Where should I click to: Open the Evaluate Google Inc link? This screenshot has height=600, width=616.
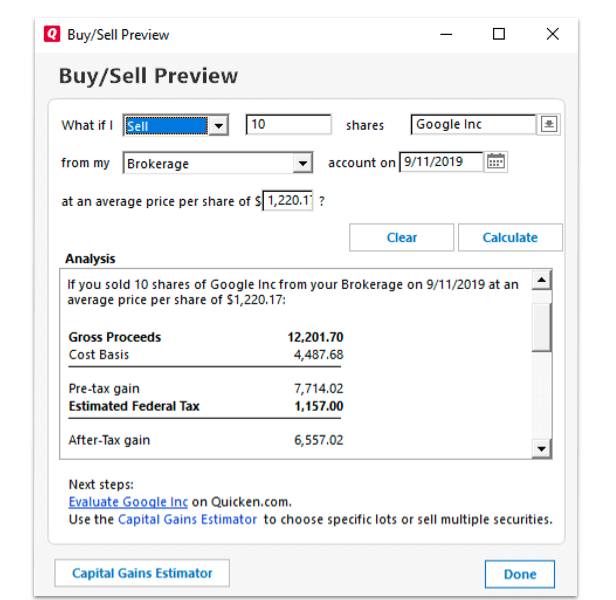point(128,502)
